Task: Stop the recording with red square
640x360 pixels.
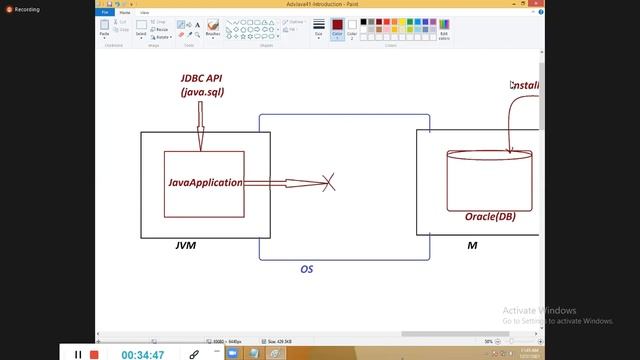Action: [94, 355]
